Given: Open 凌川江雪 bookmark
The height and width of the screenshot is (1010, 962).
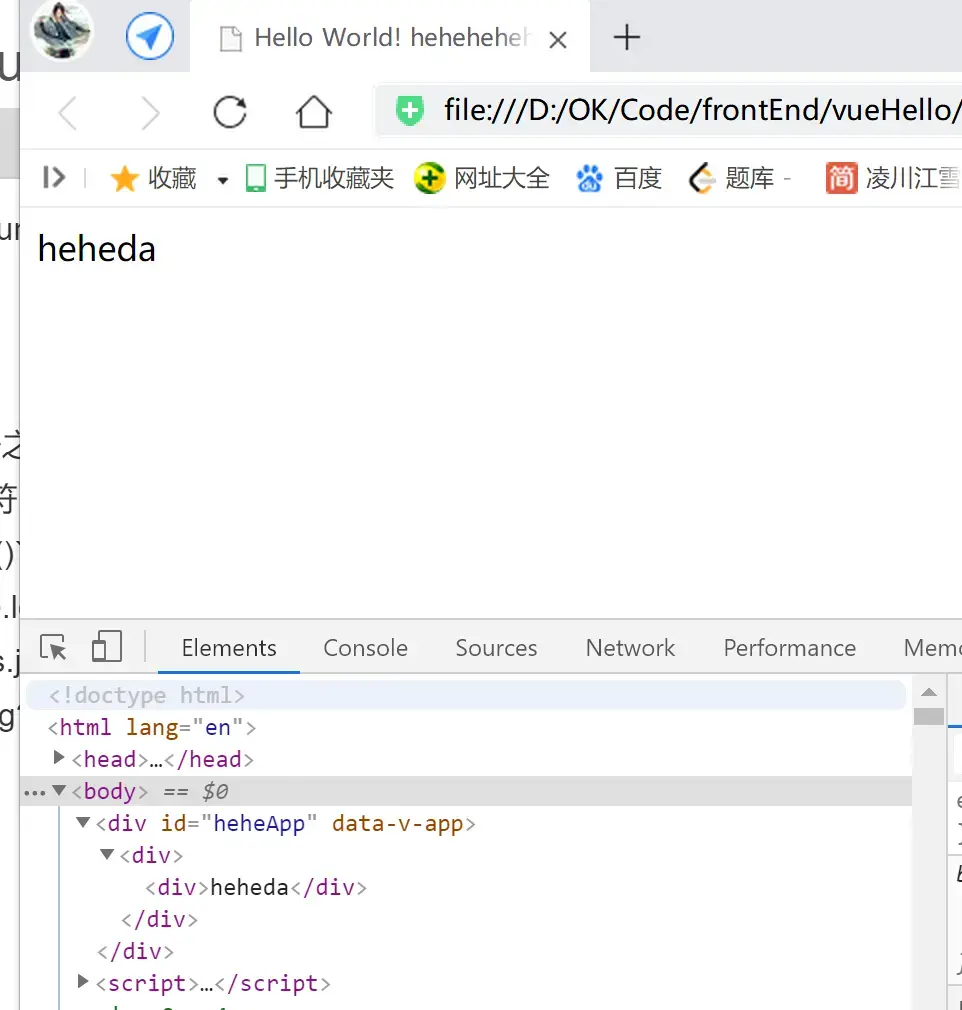Looking at the screenshot, I should [893, 178].
